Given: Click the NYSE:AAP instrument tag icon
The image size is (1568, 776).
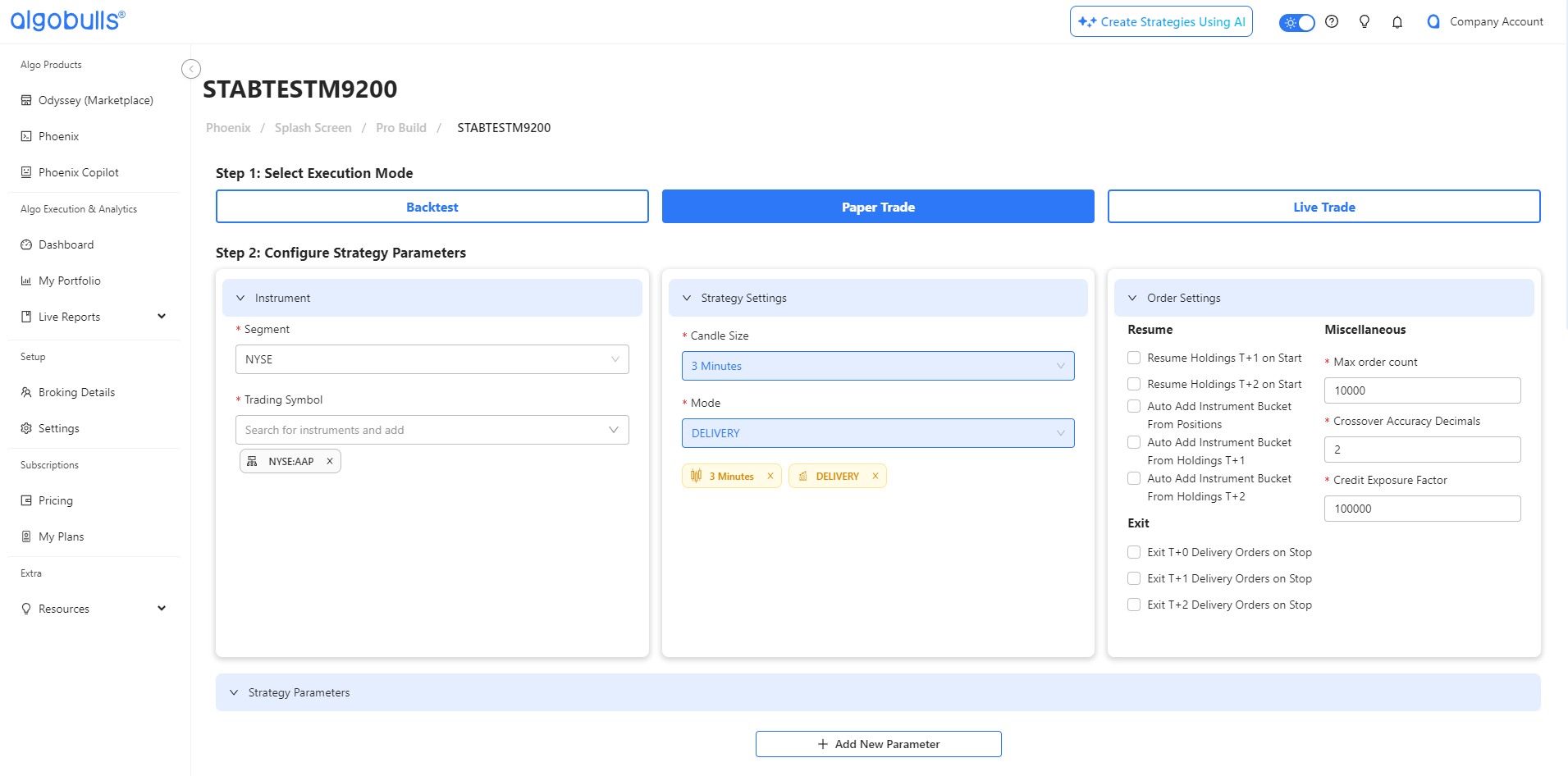Looking at the screenshot, I should [x=252, y=461].
